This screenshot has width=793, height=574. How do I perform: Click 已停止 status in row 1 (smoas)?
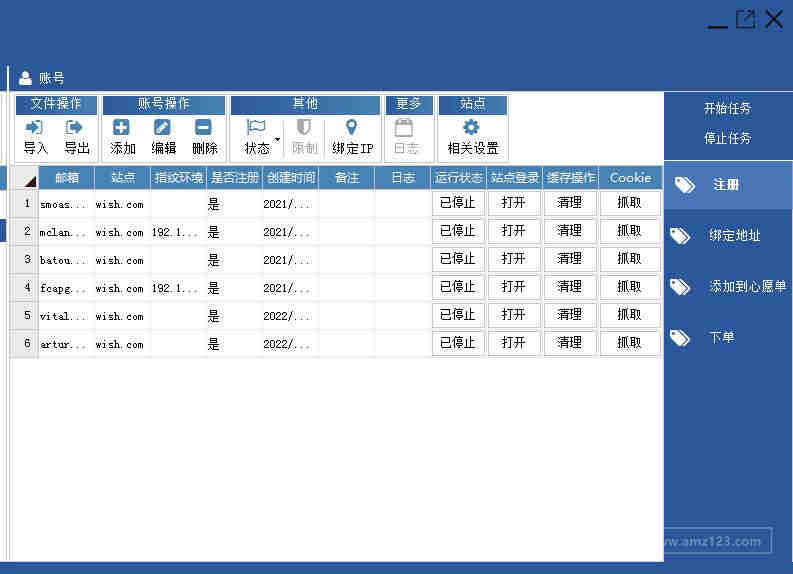[x=458, y=203]
